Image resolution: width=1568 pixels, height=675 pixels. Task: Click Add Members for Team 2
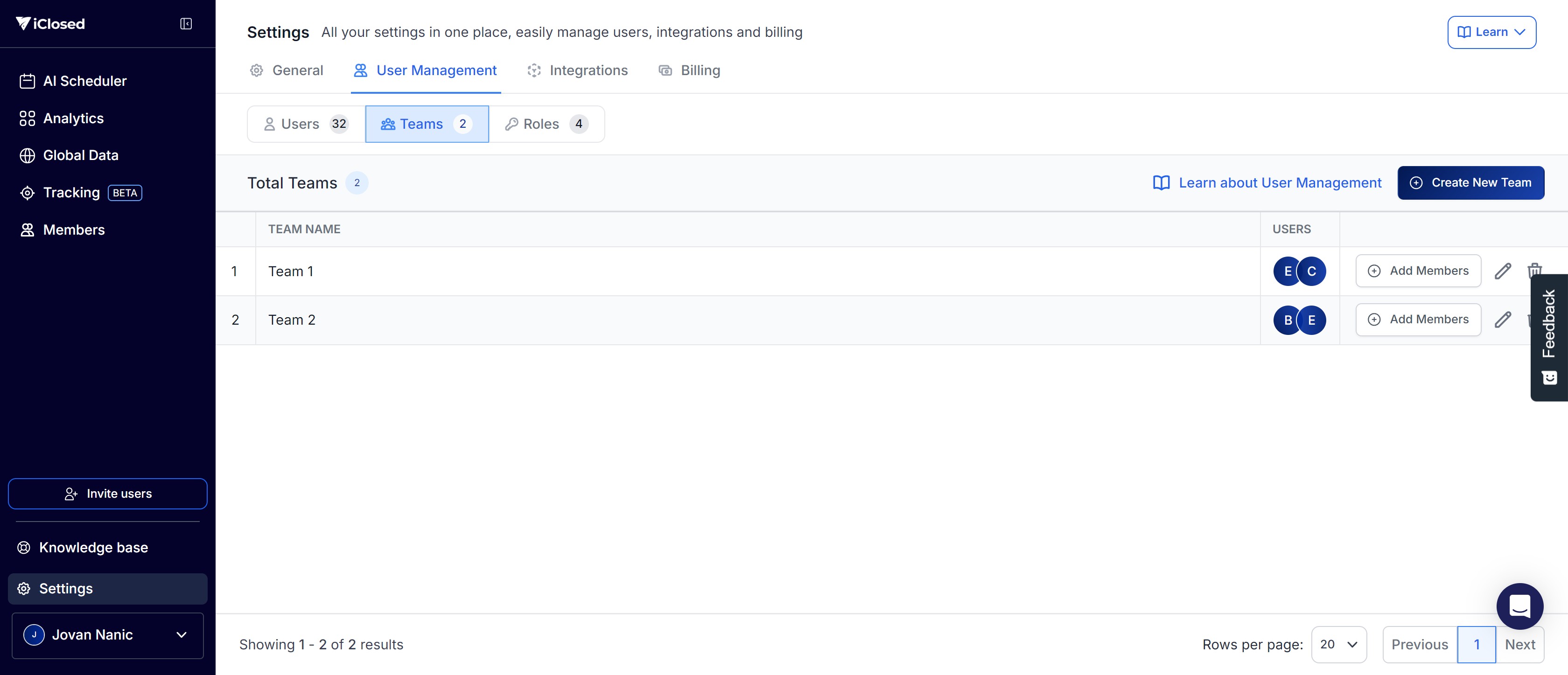click(x=1418, y=320)
